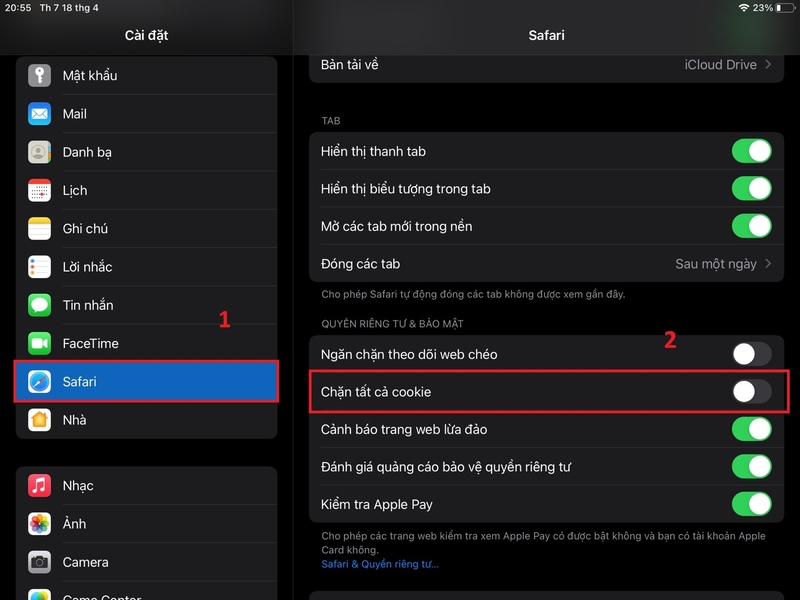Tap the Safari compass icon
Image resolution: width=800 pixels, height=600 pixels.
[39, 382]
